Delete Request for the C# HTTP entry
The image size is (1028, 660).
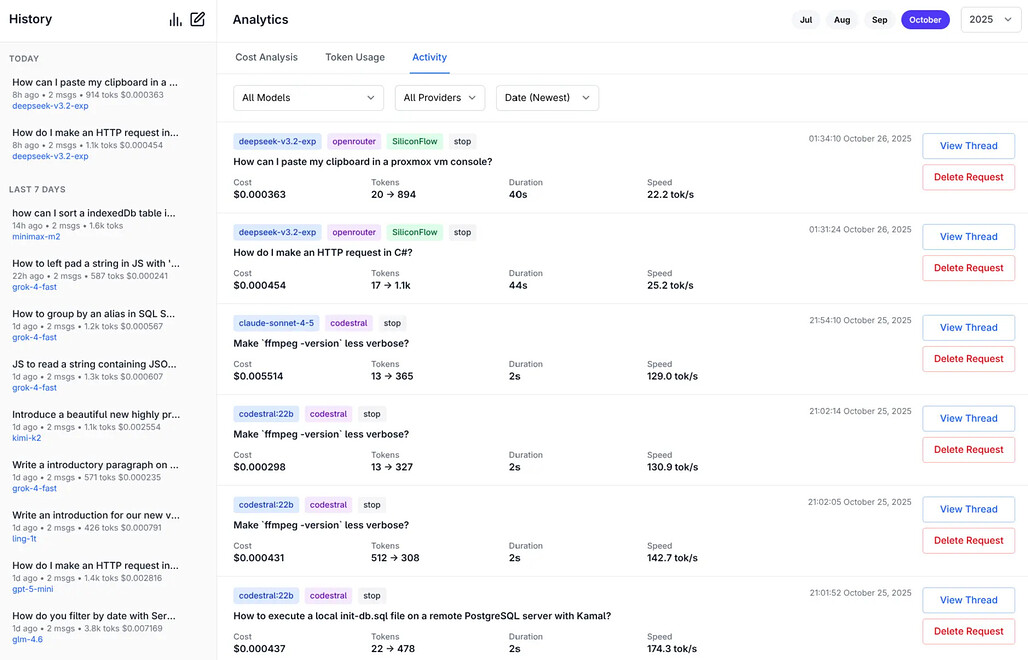pos(968,268)
